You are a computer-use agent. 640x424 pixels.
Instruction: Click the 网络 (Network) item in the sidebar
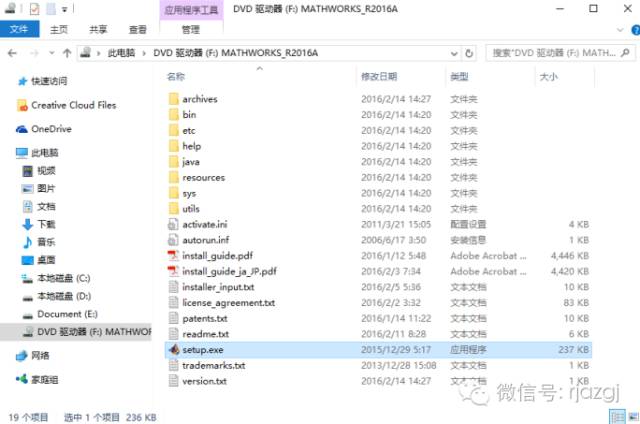tap(40, 356)
